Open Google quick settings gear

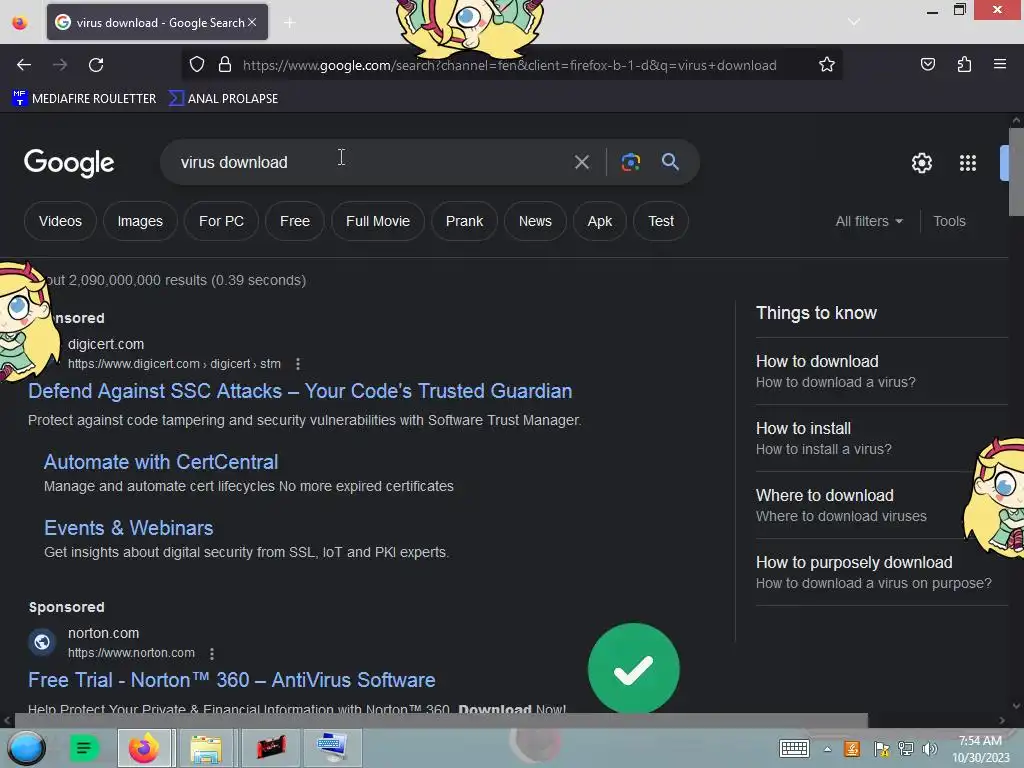921,163
